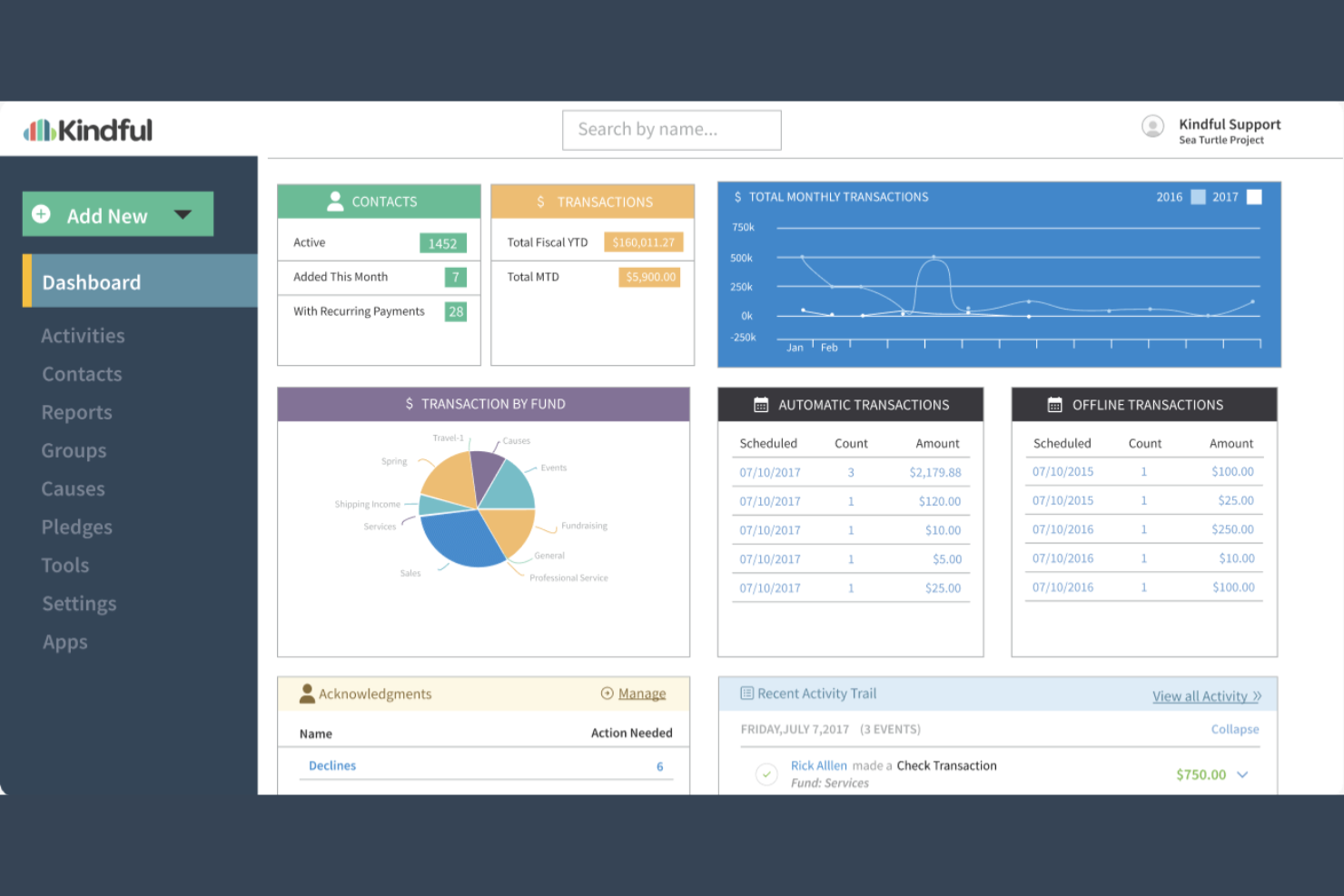This screenshot has height=896, width=1344.
Task: Expand the Add New dropdown arrow
Action: [183, 214]
